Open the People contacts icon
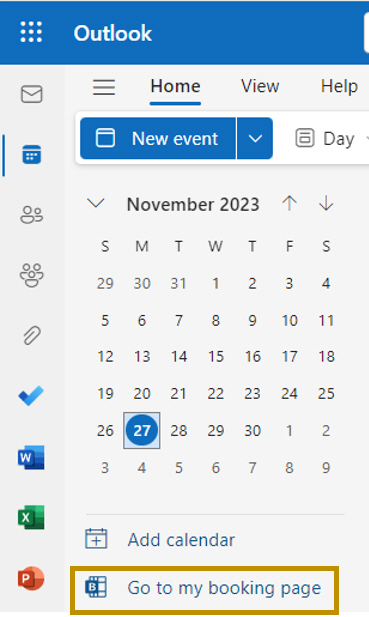 click(x=31, y=215)
